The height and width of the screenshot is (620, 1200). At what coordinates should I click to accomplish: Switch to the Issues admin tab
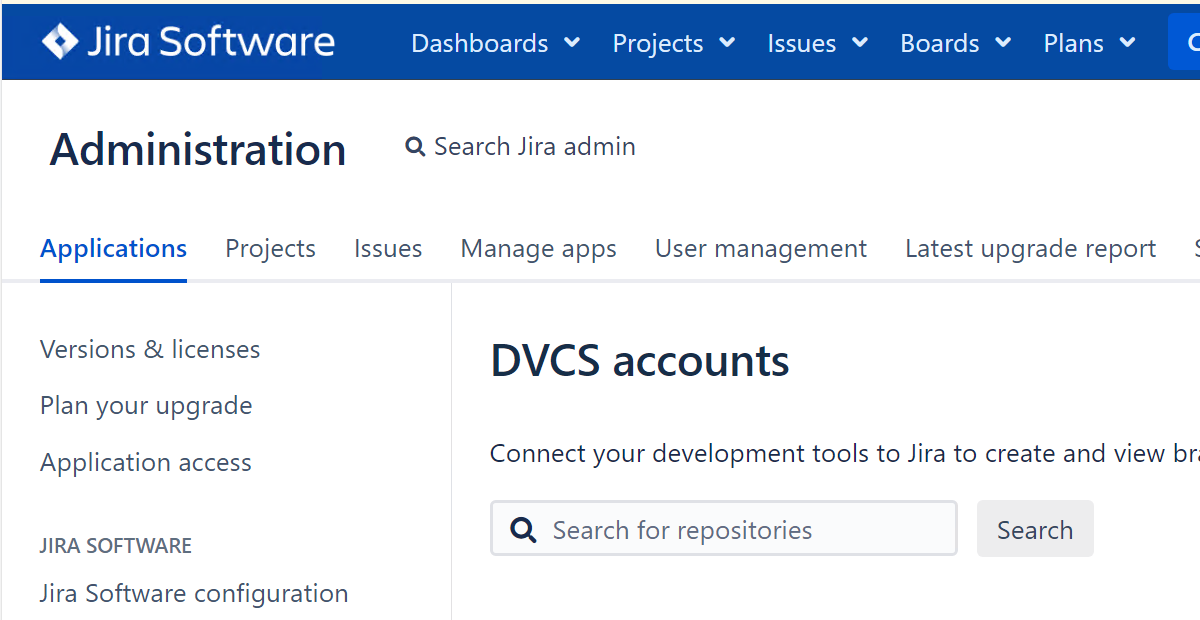(x=388, y=248)
